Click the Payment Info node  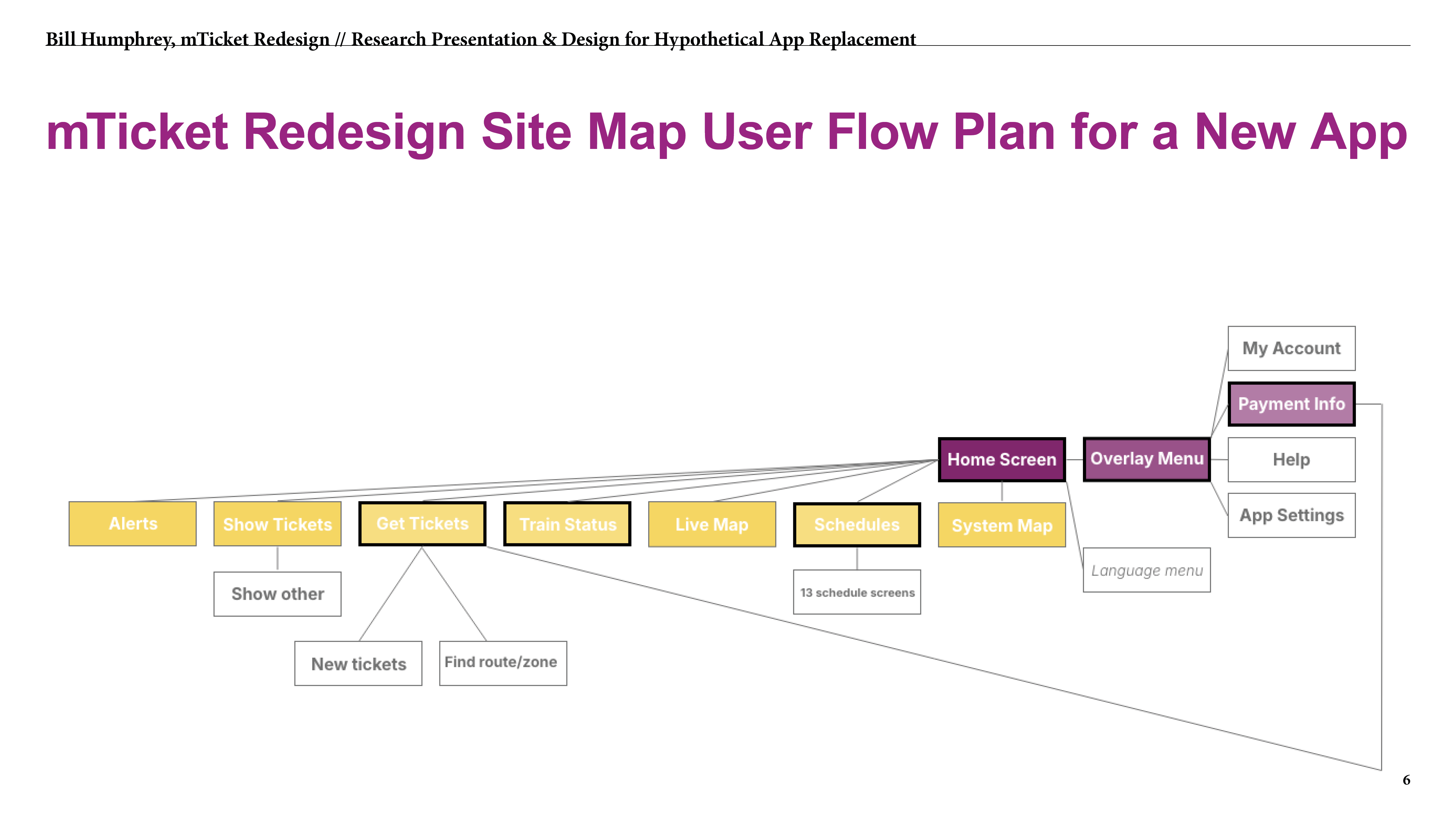click(x=1292, y=403)
